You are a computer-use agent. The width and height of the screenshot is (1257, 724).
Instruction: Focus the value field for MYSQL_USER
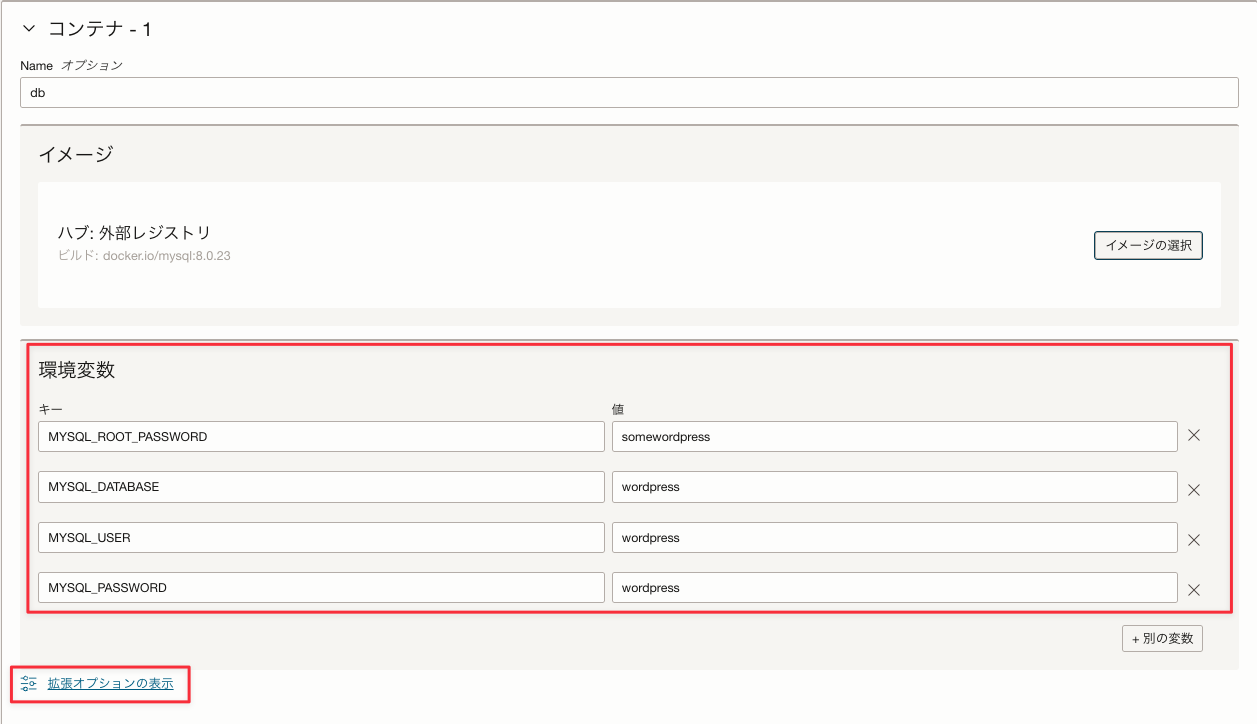pyautogui.click(x=894, y=538)
